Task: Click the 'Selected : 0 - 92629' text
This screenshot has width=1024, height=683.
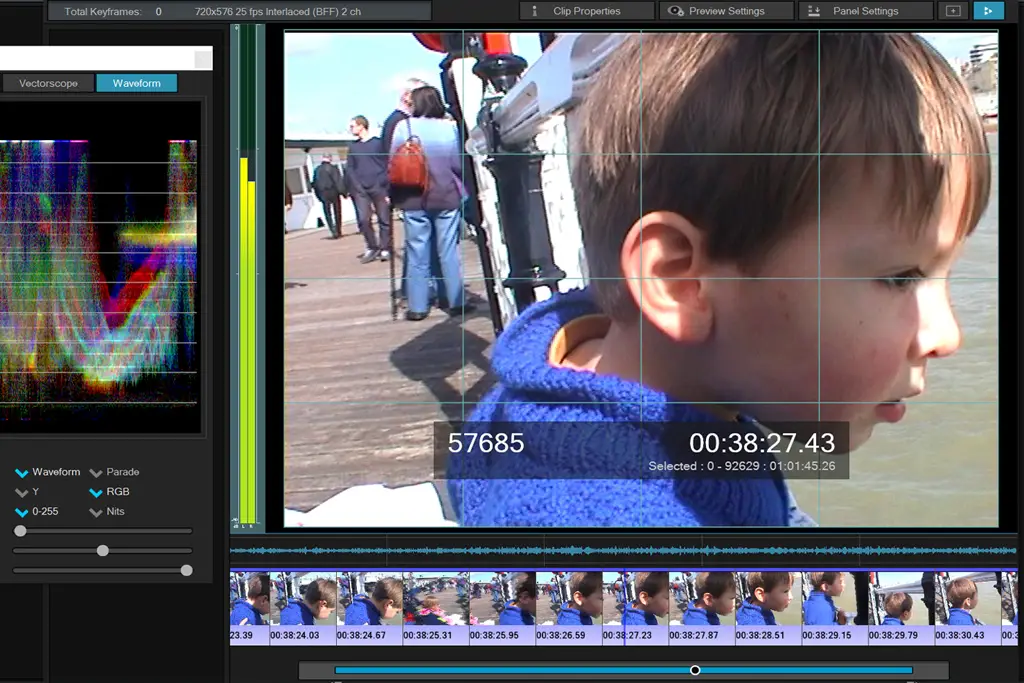Action: 704,466
